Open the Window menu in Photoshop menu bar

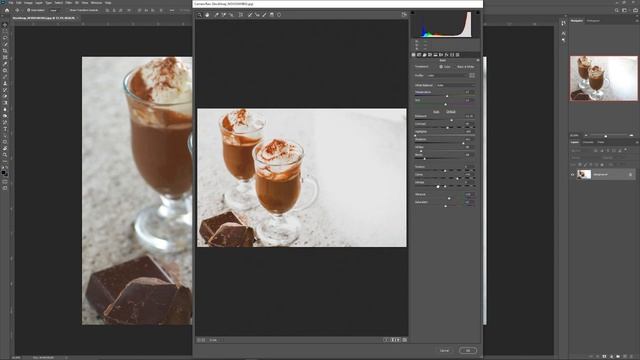tap(96, 2)
